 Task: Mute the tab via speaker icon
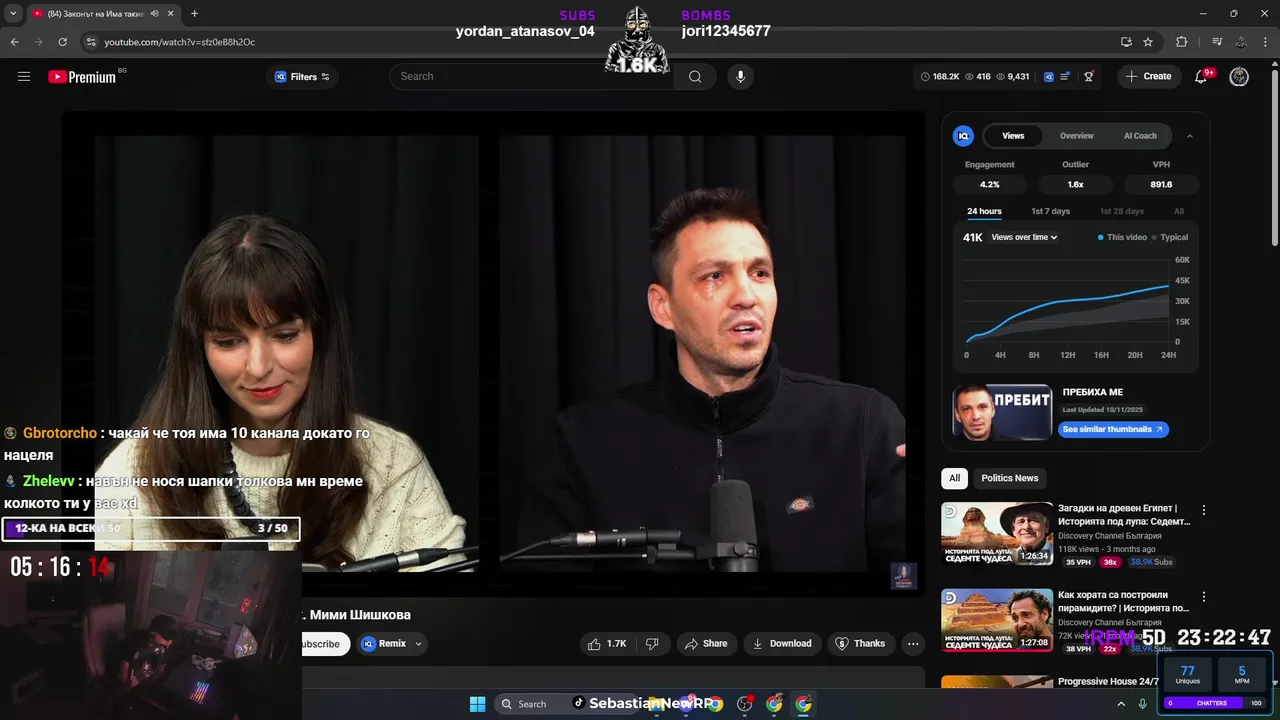(x=154, y=14)
